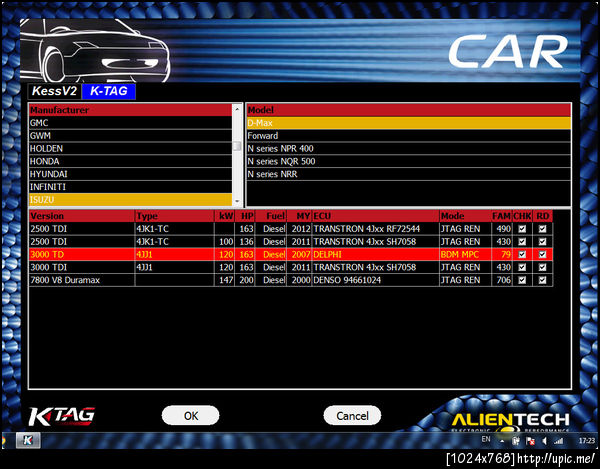Select N series NQR 500 model
This screenshot has width=600, height=469.
pos(409,161)
